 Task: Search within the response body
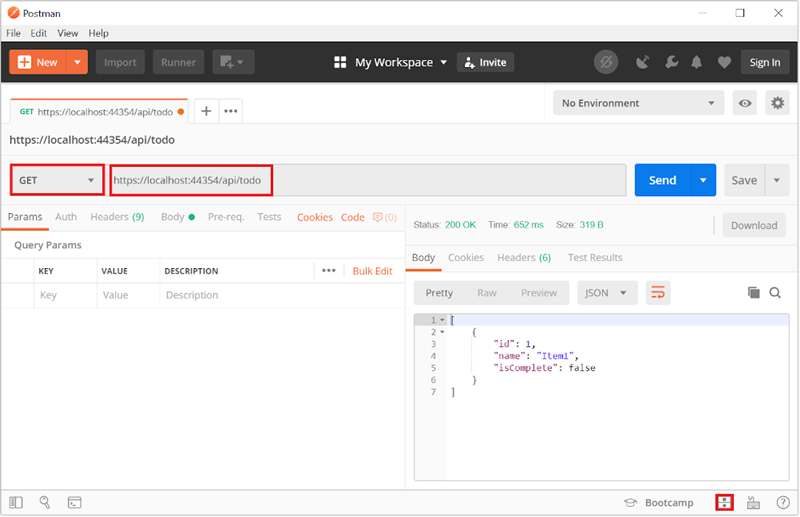point(775,293)
